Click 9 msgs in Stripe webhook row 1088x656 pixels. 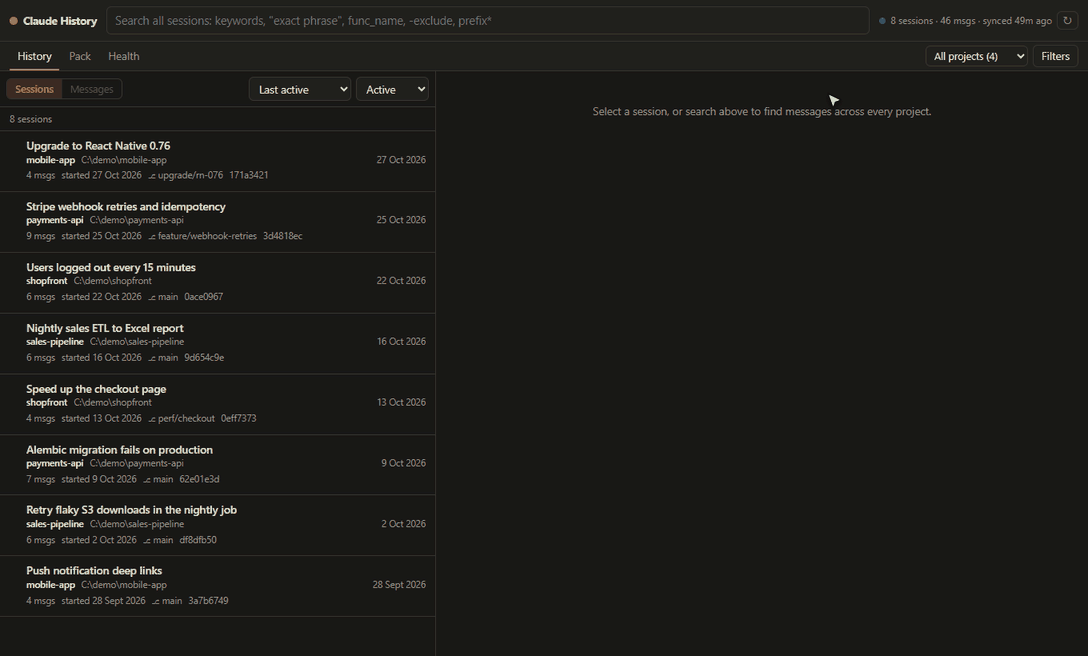(x=40, y=237)
